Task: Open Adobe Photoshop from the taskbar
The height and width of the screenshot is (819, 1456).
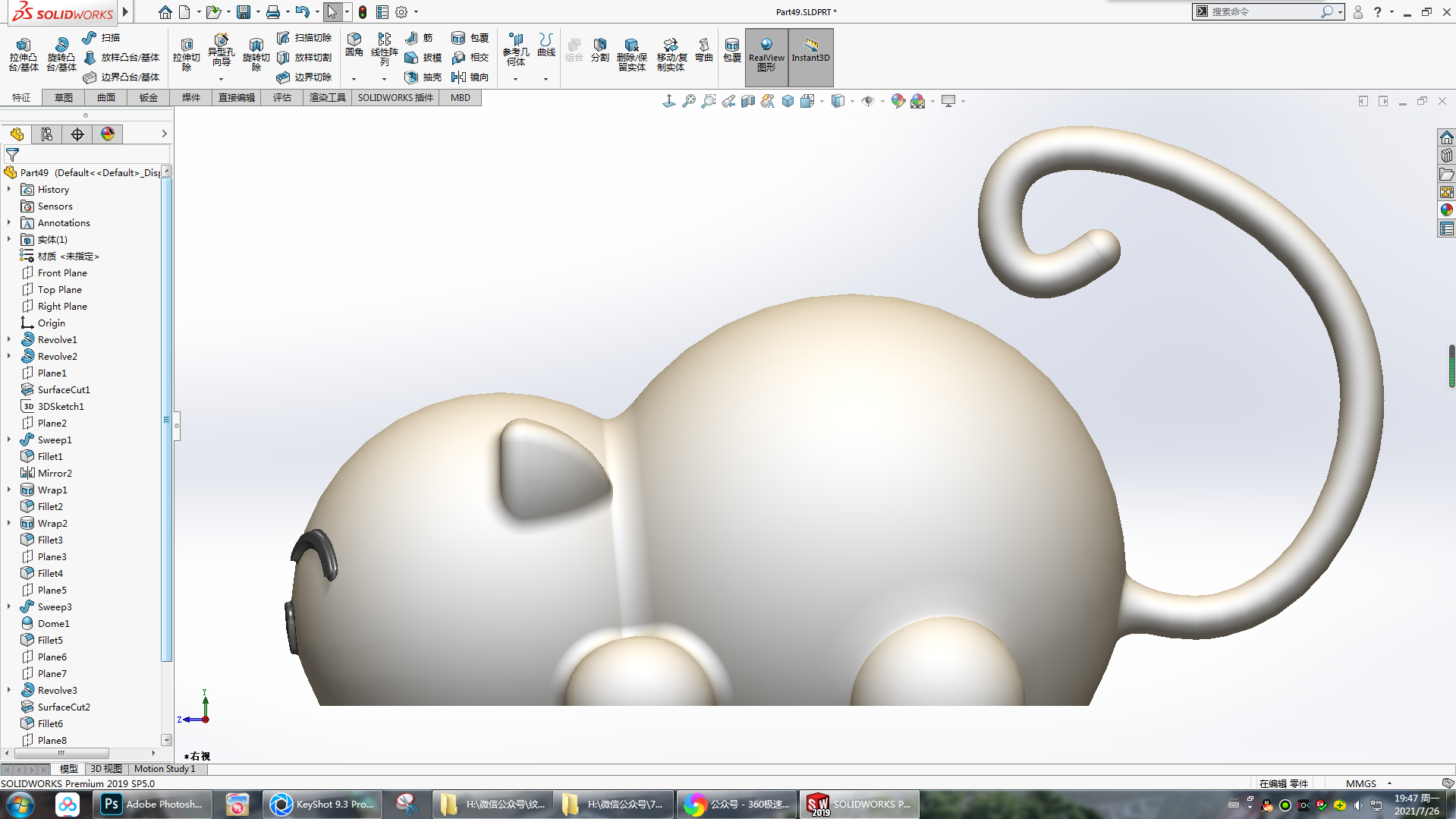Action: [153, 805]
